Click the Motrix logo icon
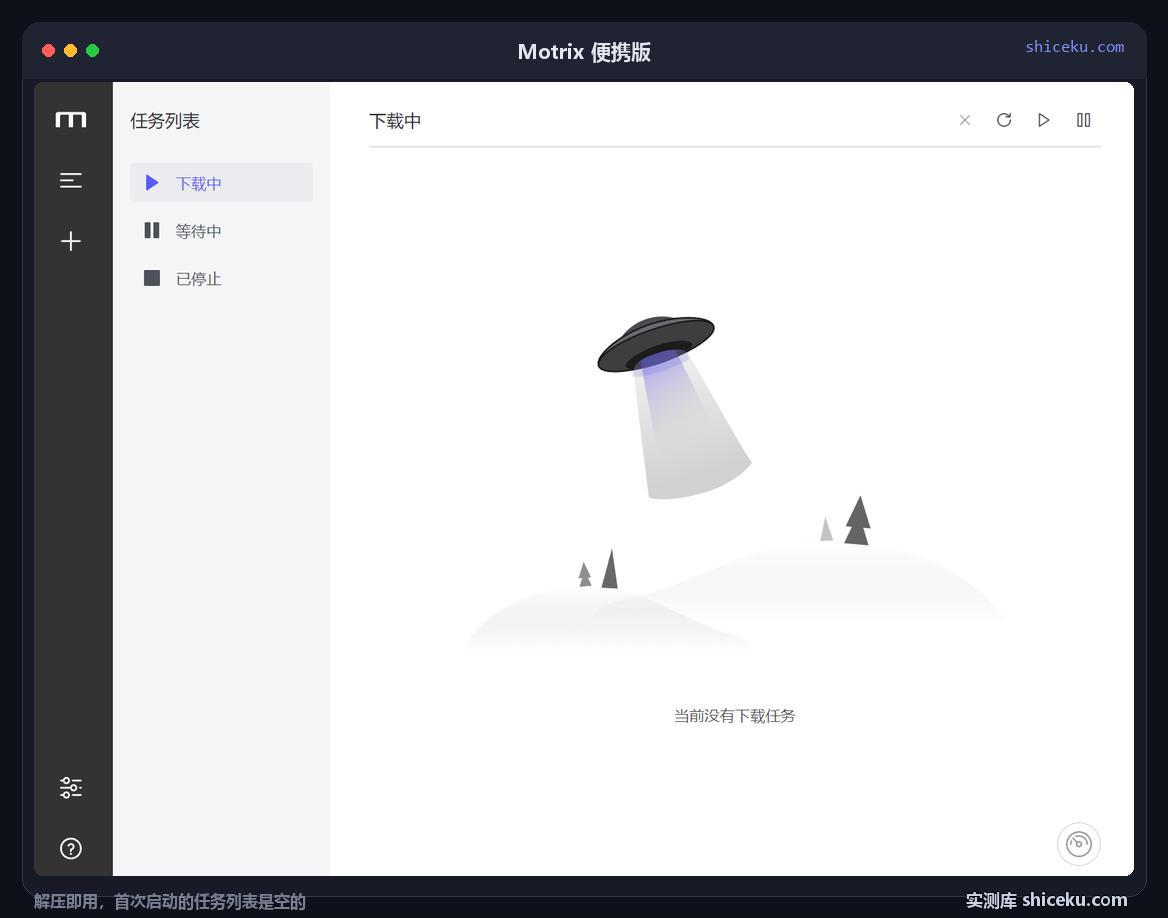 coord(71,119)
